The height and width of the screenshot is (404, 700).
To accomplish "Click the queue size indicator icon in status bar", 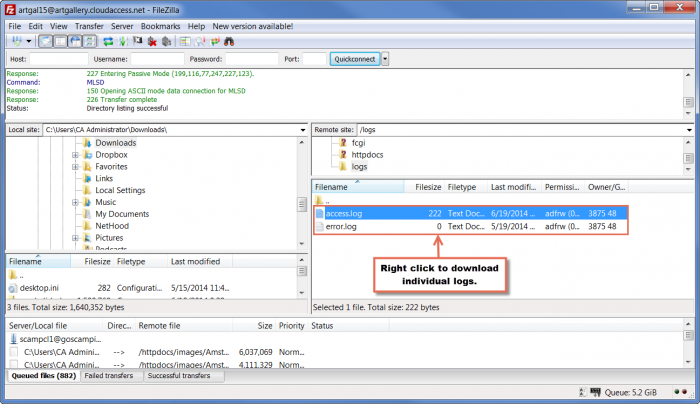I will click(x=596, y=392).
